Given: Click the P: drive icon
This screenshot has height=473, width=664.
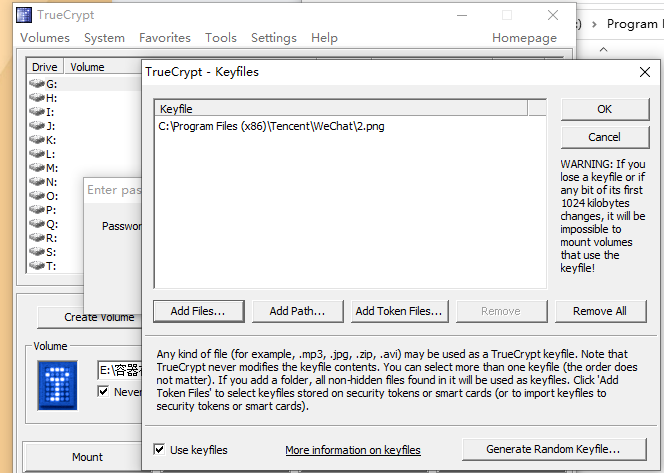Looking at the screenshot, I should click(x=37, y=210).
